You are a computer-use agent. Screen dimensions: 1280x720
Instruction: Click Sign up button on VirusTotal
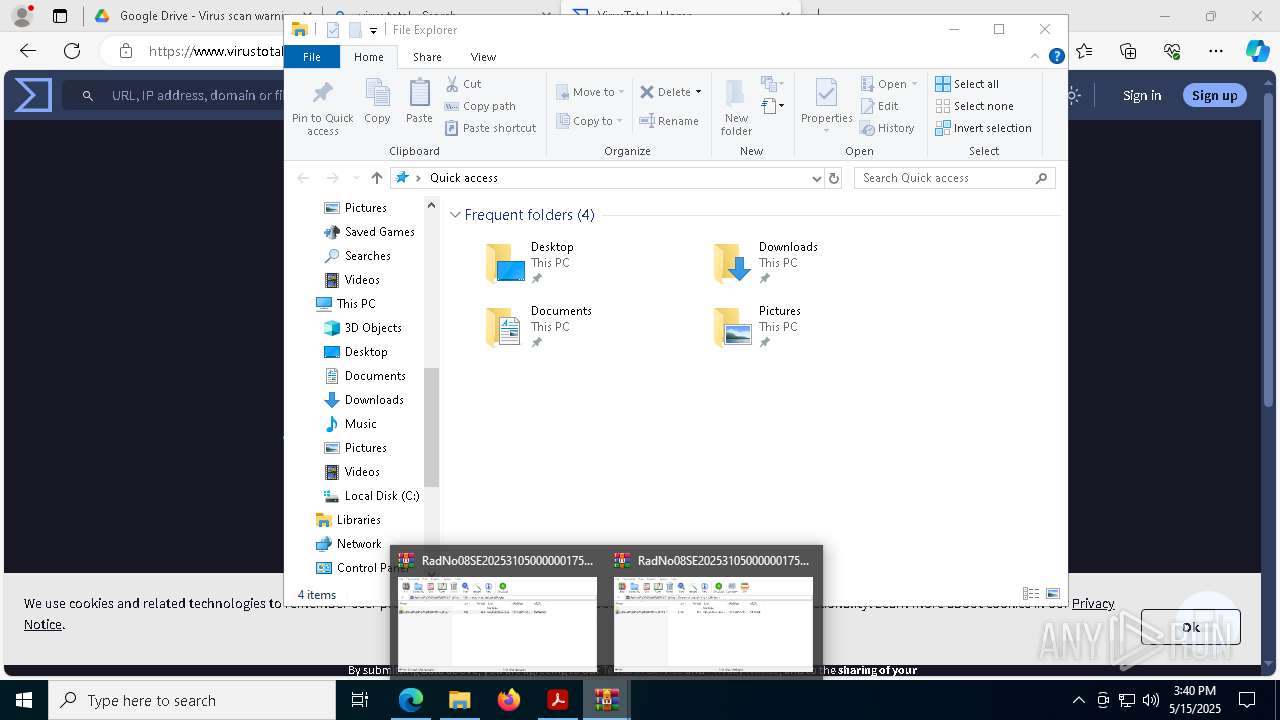(1214, 95)
